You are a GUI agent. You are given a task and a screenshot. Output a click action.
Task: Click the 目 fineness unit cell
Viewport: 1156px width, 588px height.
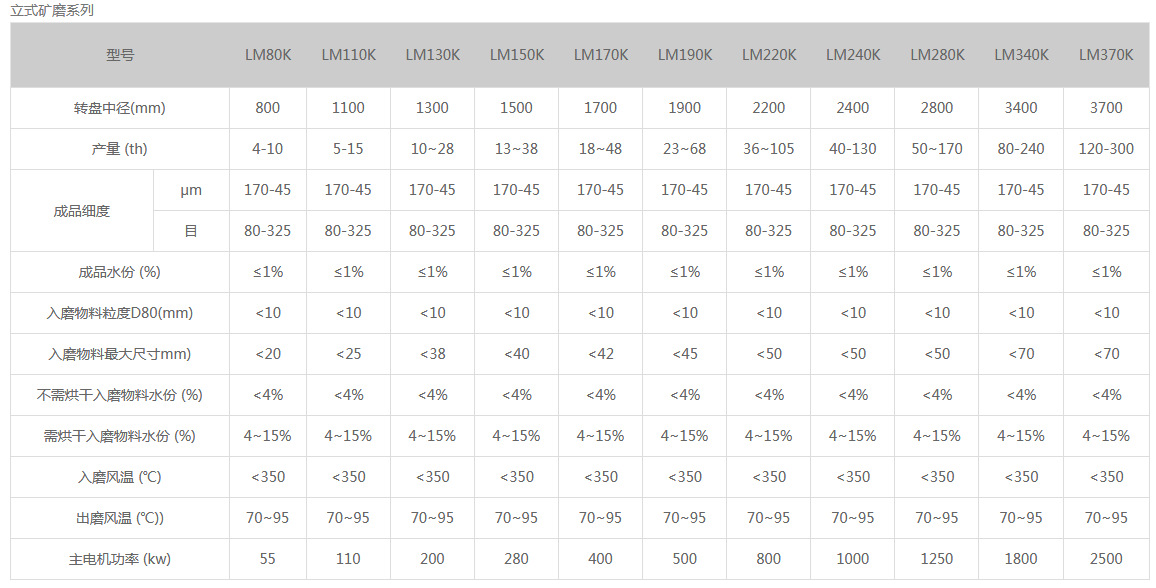[191, 231]
